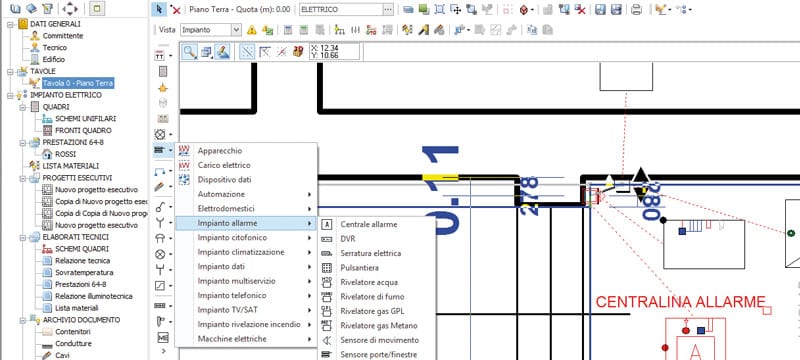This screenshot has width=800, height=360.
Task: Open Relazione tecnica document
Action: click(x=83, y=261)
